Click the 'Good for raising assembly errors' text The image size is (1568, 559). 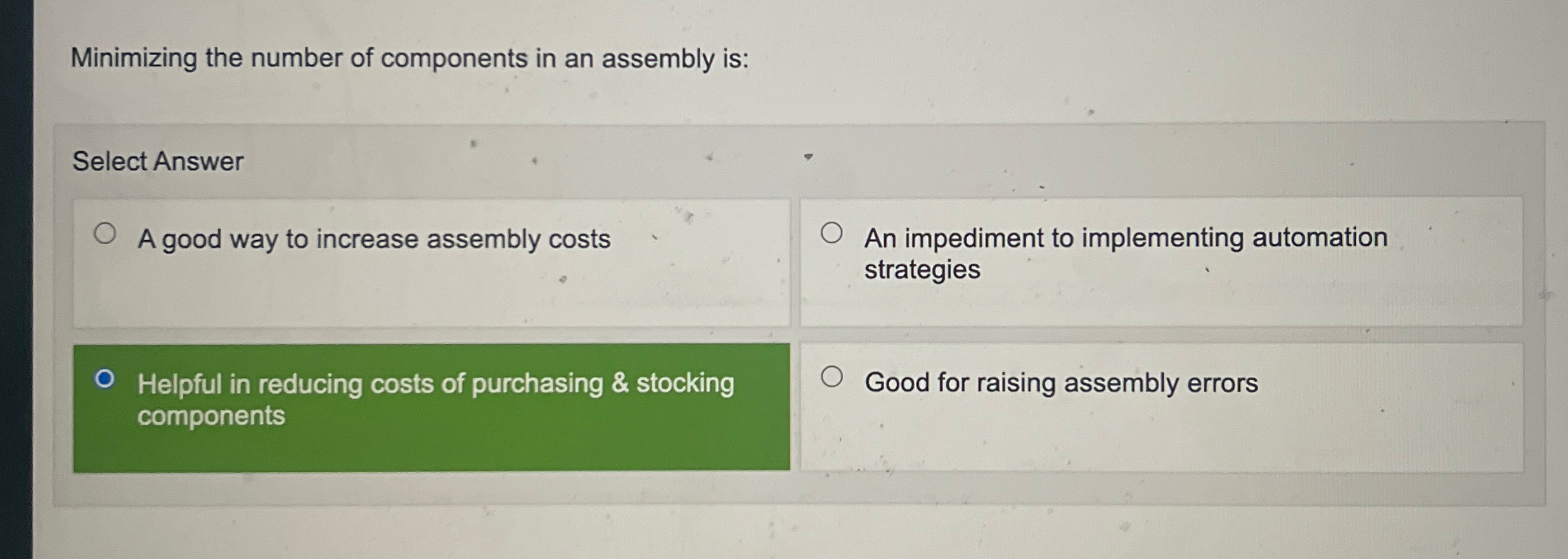pos(1061,383)
